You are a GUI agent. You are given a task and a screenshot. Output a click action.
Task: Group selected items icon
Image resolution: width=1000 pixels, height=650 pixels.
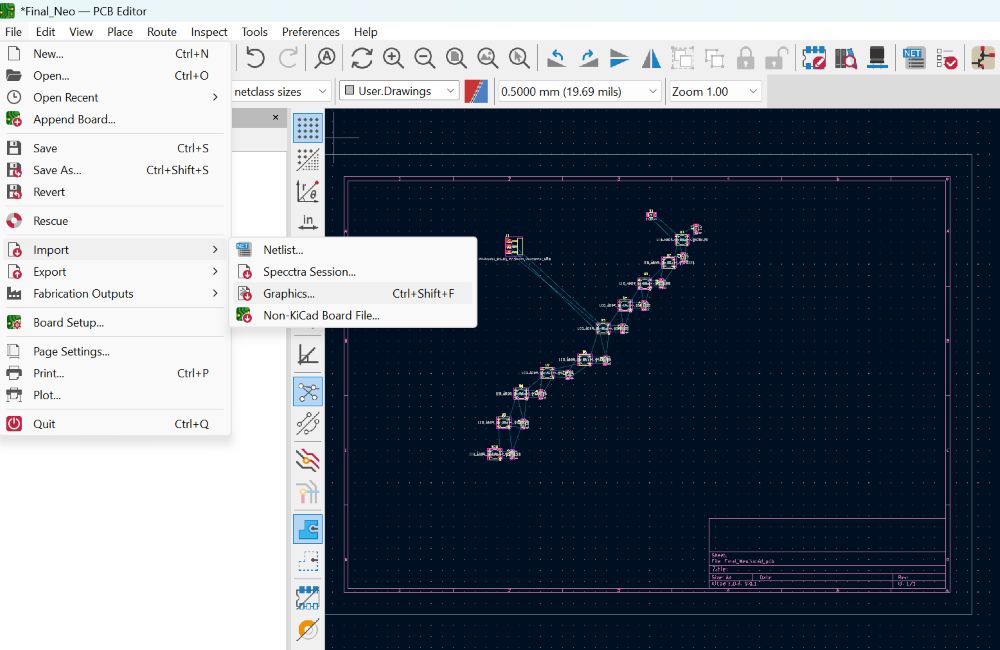[682, 59]
